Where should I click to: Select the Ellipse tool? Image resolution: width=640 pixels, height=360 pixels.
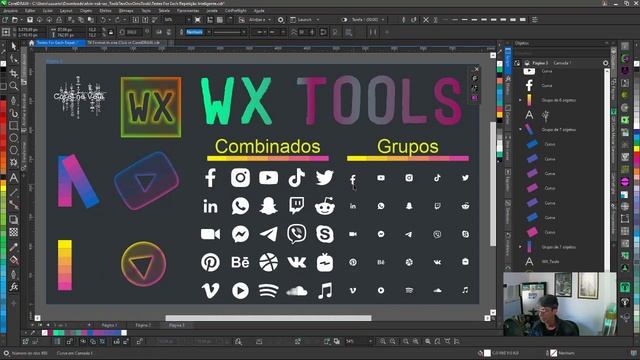click(x=14, y=138)
